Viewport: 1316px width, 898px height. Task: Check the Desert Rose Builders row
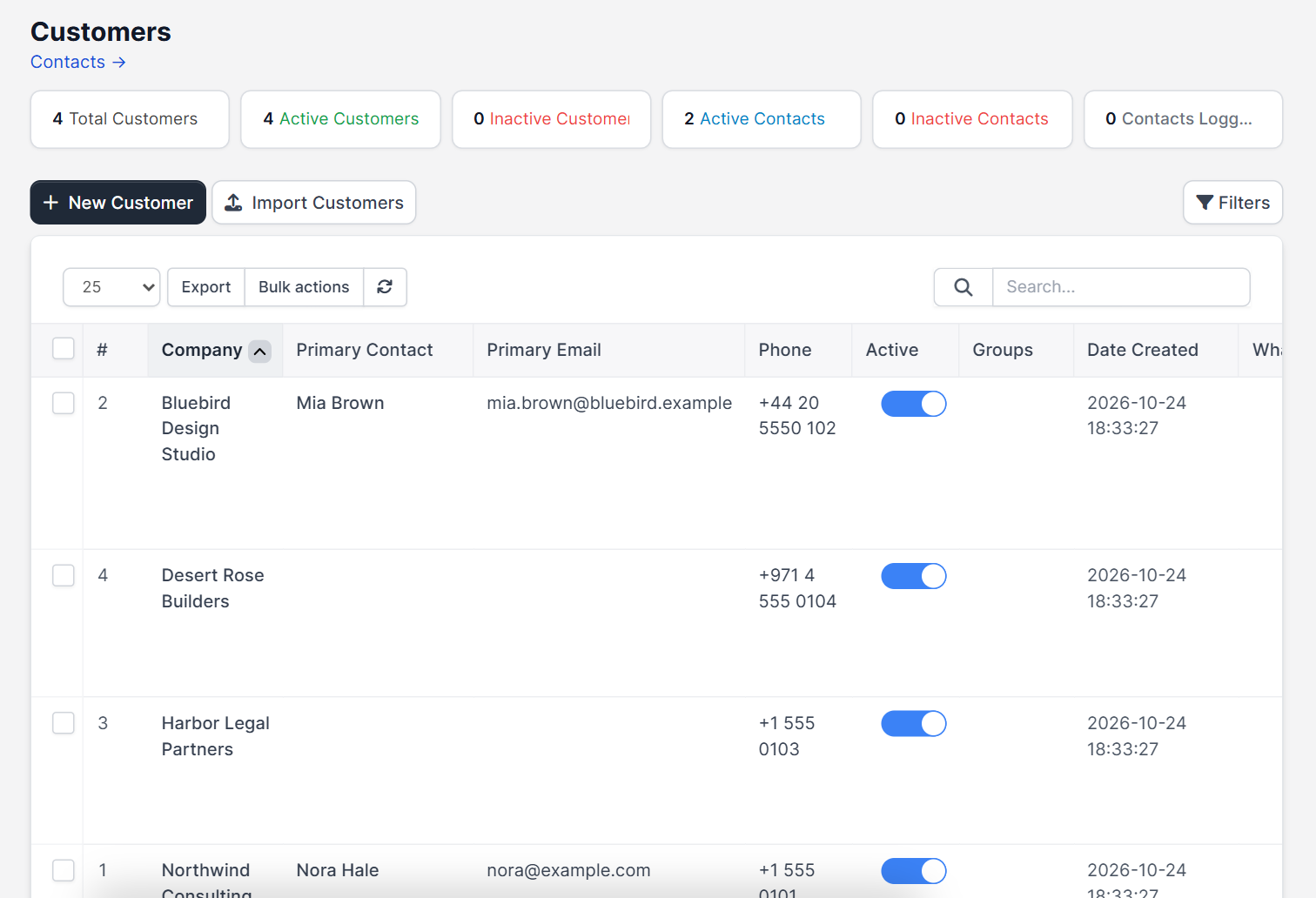point(64,575)
